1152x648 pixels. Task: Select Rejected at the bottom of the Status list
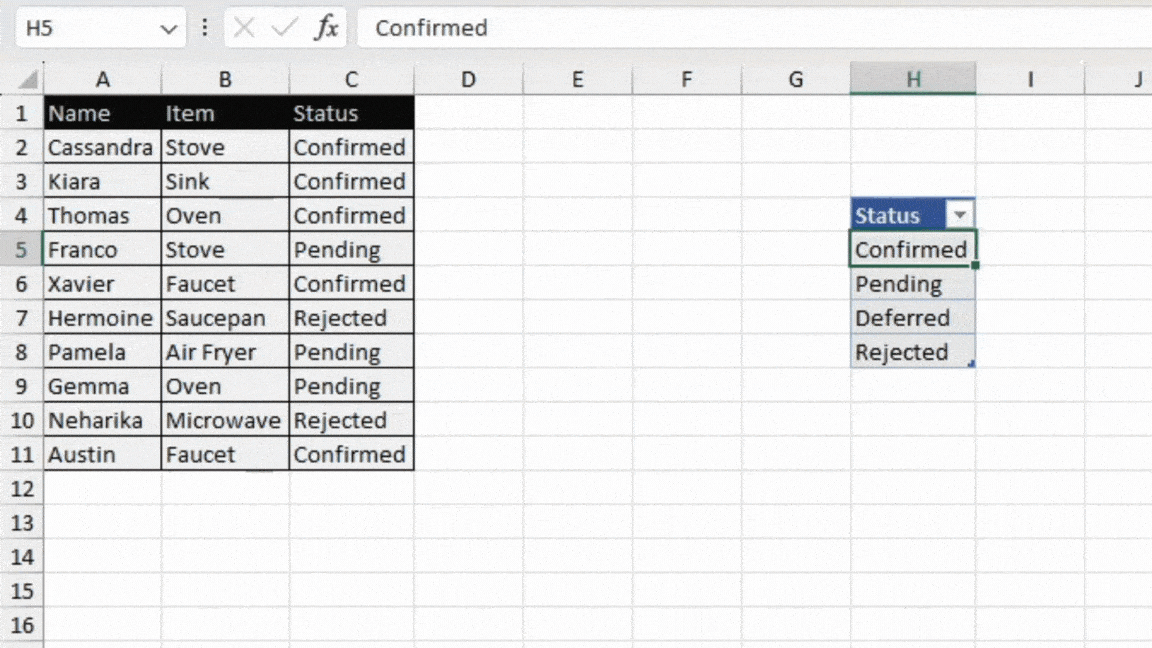pos(903,352)
